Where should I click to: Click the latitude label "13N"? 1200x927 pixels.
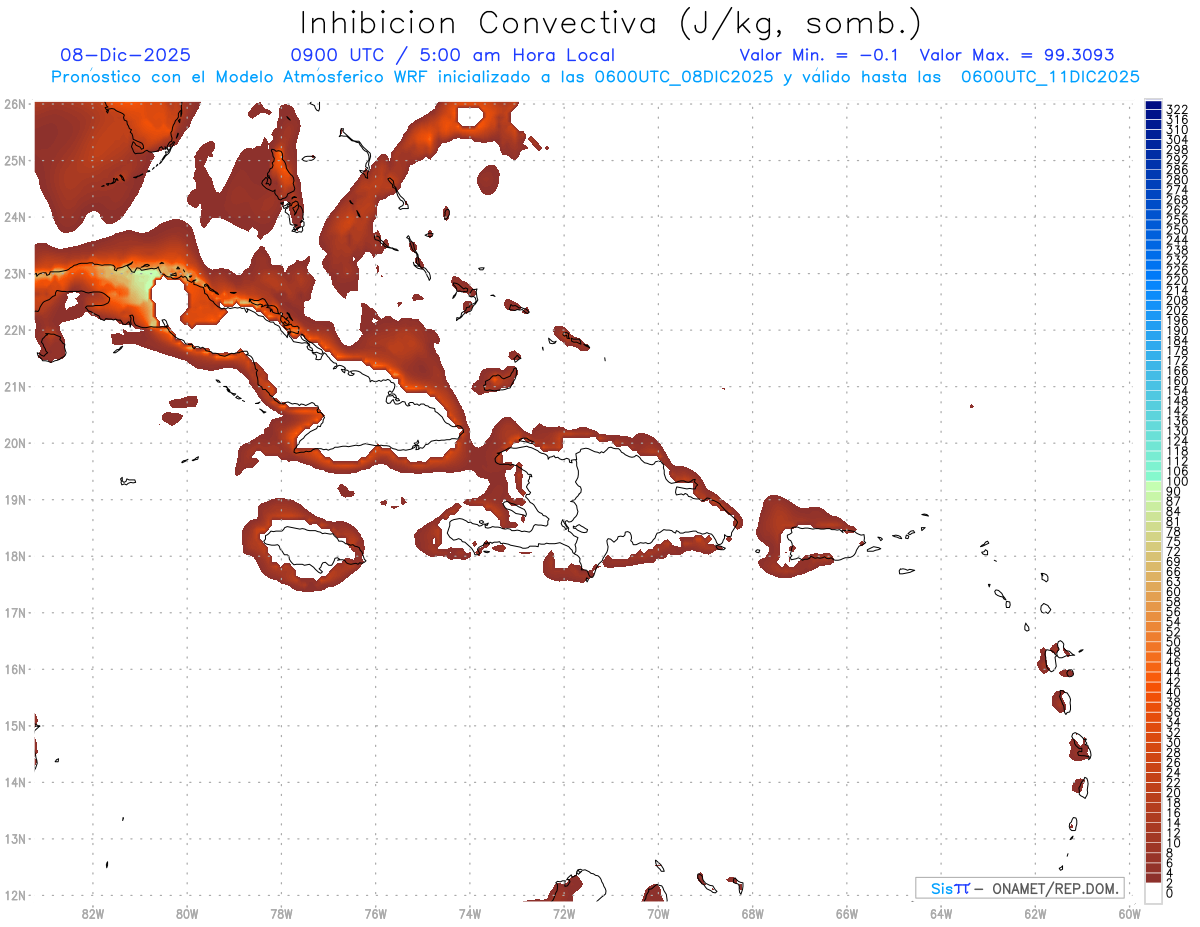coord(14,839)
